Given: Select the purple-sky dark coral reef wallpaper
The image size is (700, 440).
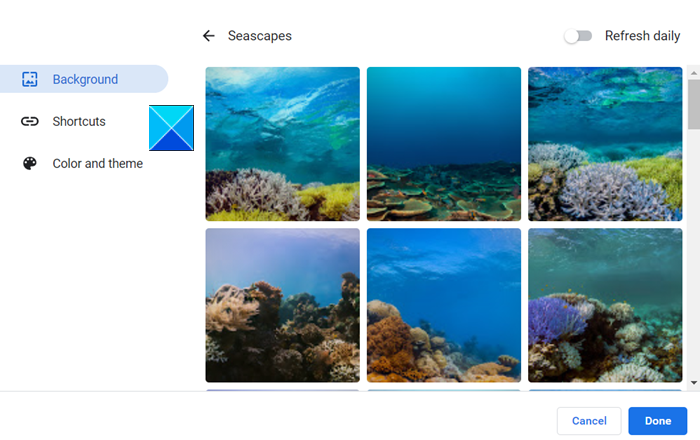Looking at the screenshot, I should coord(283,305).
